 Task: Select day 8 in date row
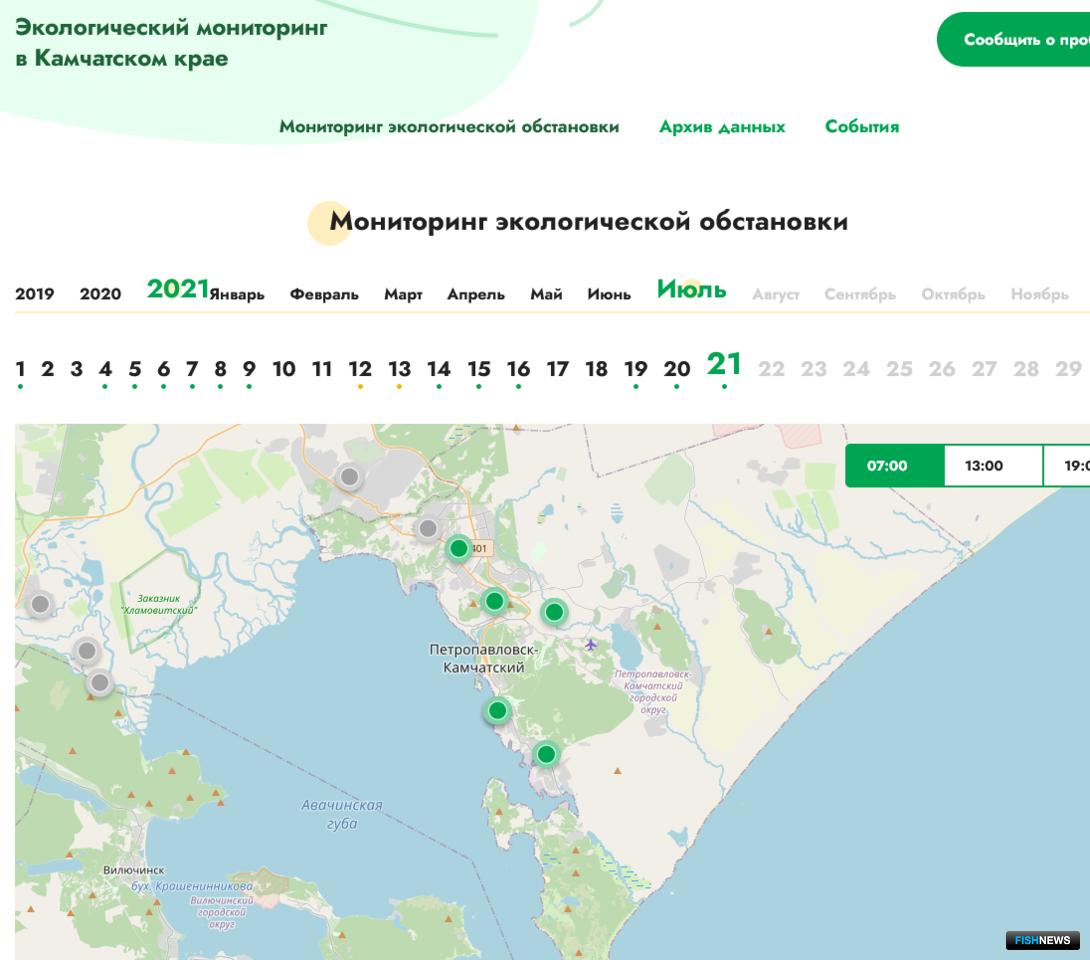coord(220,369)
